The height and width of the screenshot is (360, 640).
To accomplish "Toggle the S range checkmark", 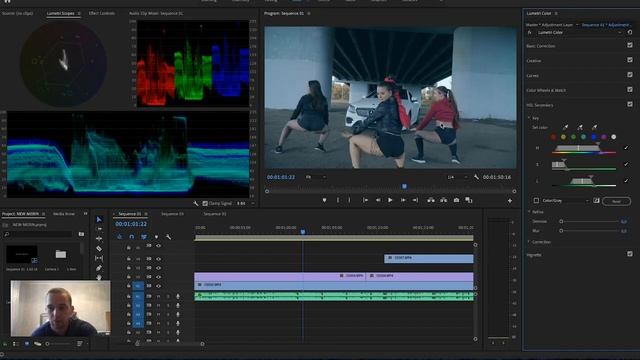I will tap(626, 164).
